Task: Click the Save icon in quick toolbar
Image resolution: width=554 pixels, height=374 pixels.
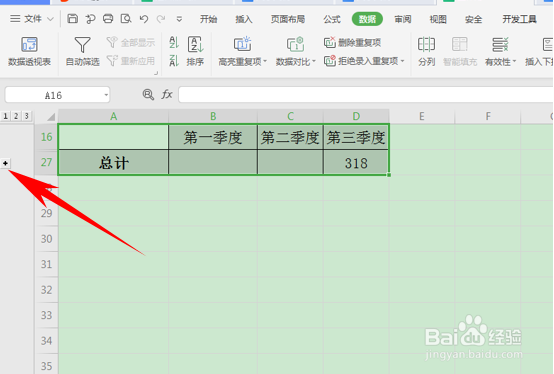Action: pyautogui.click(x=72, y=18)
